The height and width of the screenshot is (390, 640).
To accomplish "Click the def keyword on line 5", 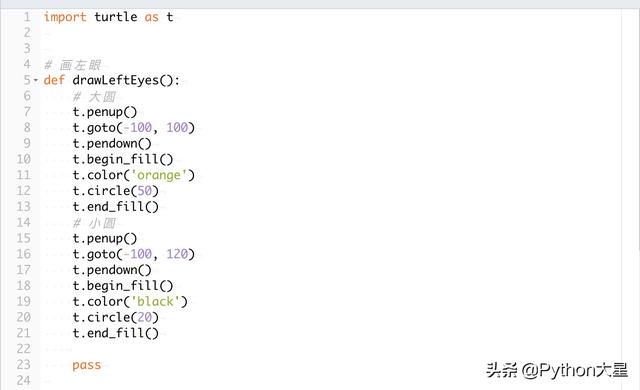I will [54, 80].
